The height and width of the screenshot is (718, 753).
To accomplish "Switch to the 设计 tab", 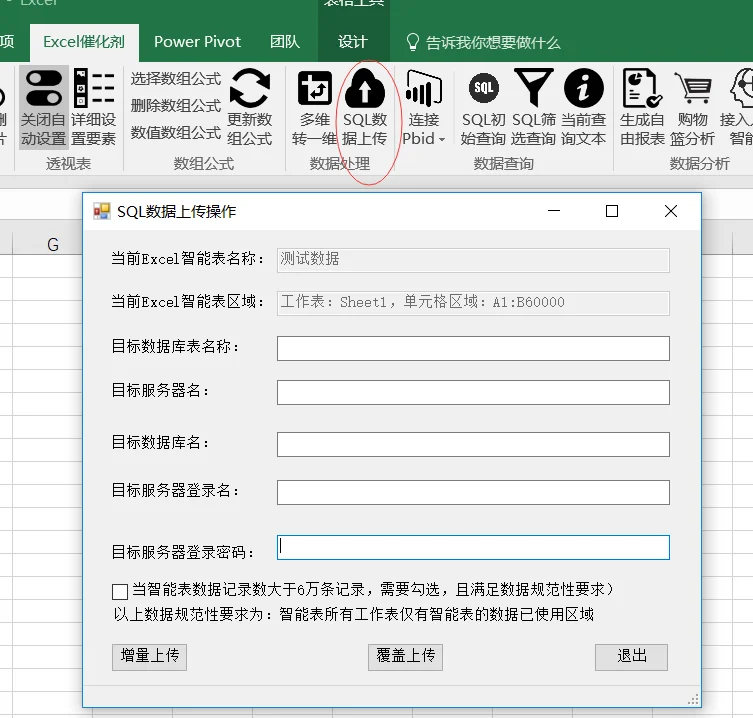I will pos(352,42).
